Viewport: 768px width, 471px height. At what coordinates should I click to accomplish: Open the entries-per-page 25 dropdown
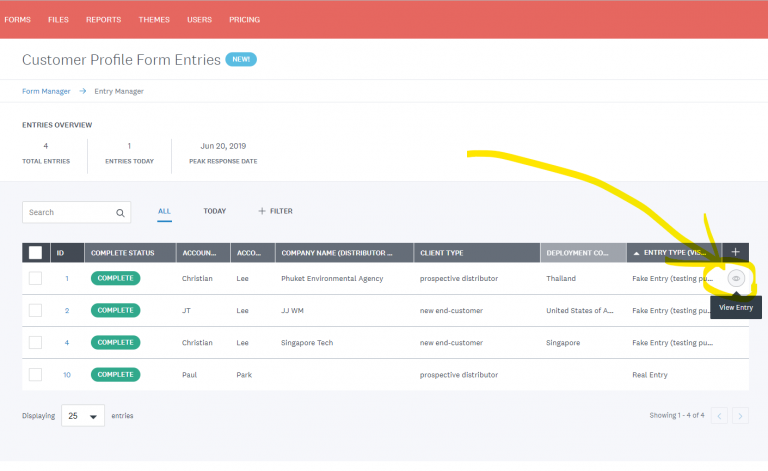point(83,415)
